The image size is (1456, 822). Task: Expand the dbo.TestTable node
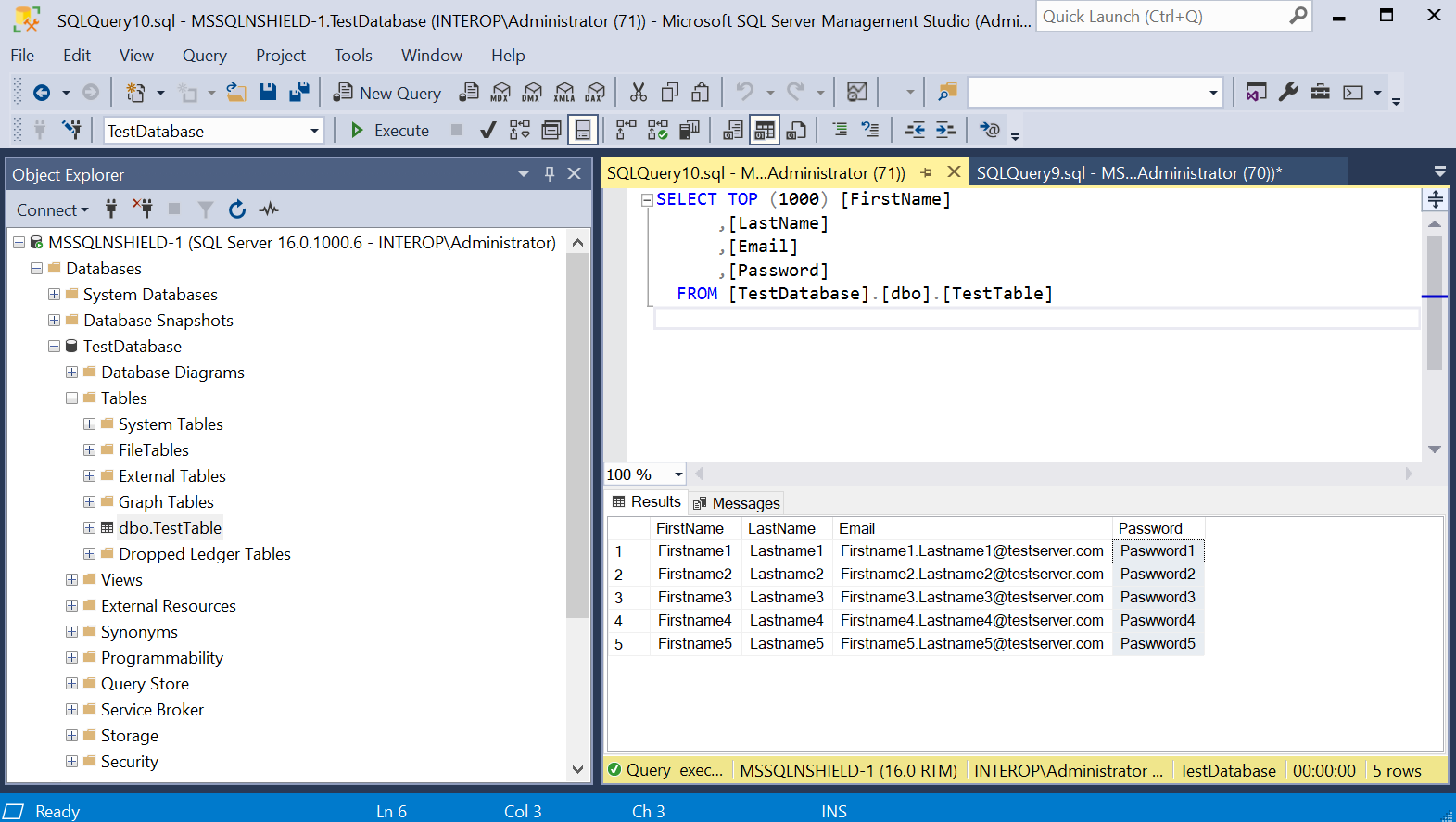tap(89, 528)
